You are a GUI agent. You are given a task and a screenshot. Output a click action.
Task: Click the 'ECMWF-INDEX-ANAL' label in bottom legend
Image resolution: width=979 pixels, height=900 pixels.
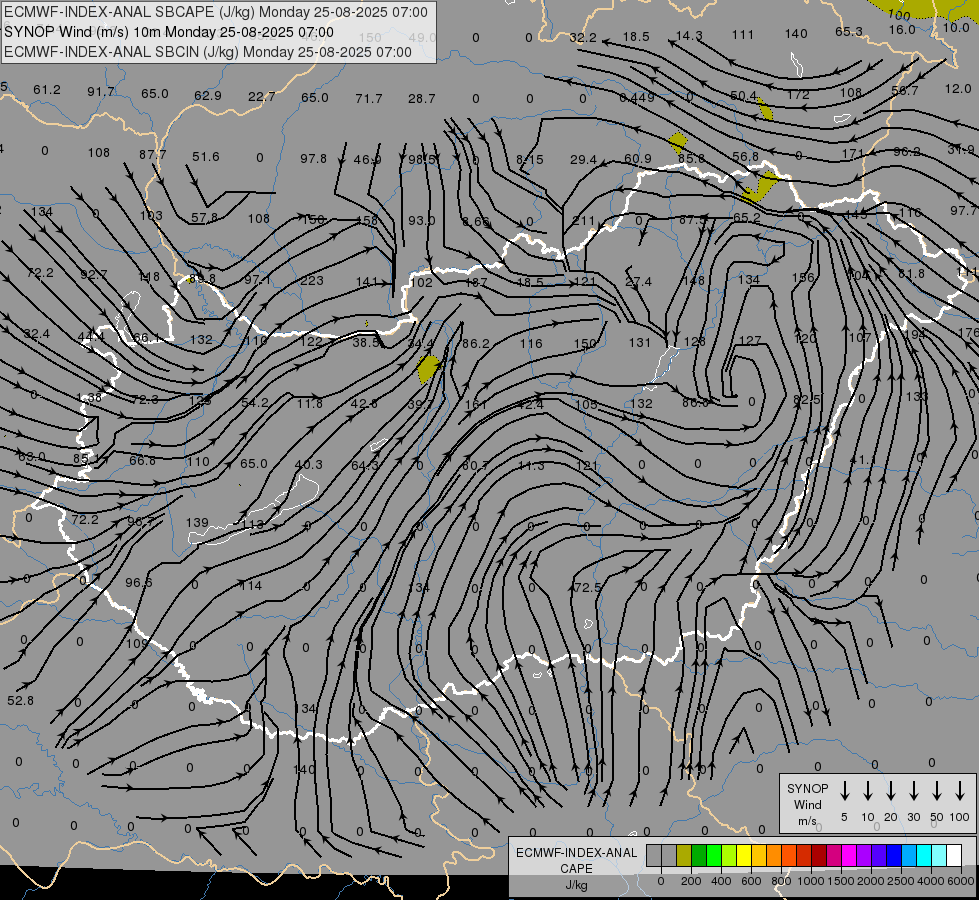(576, 853)
